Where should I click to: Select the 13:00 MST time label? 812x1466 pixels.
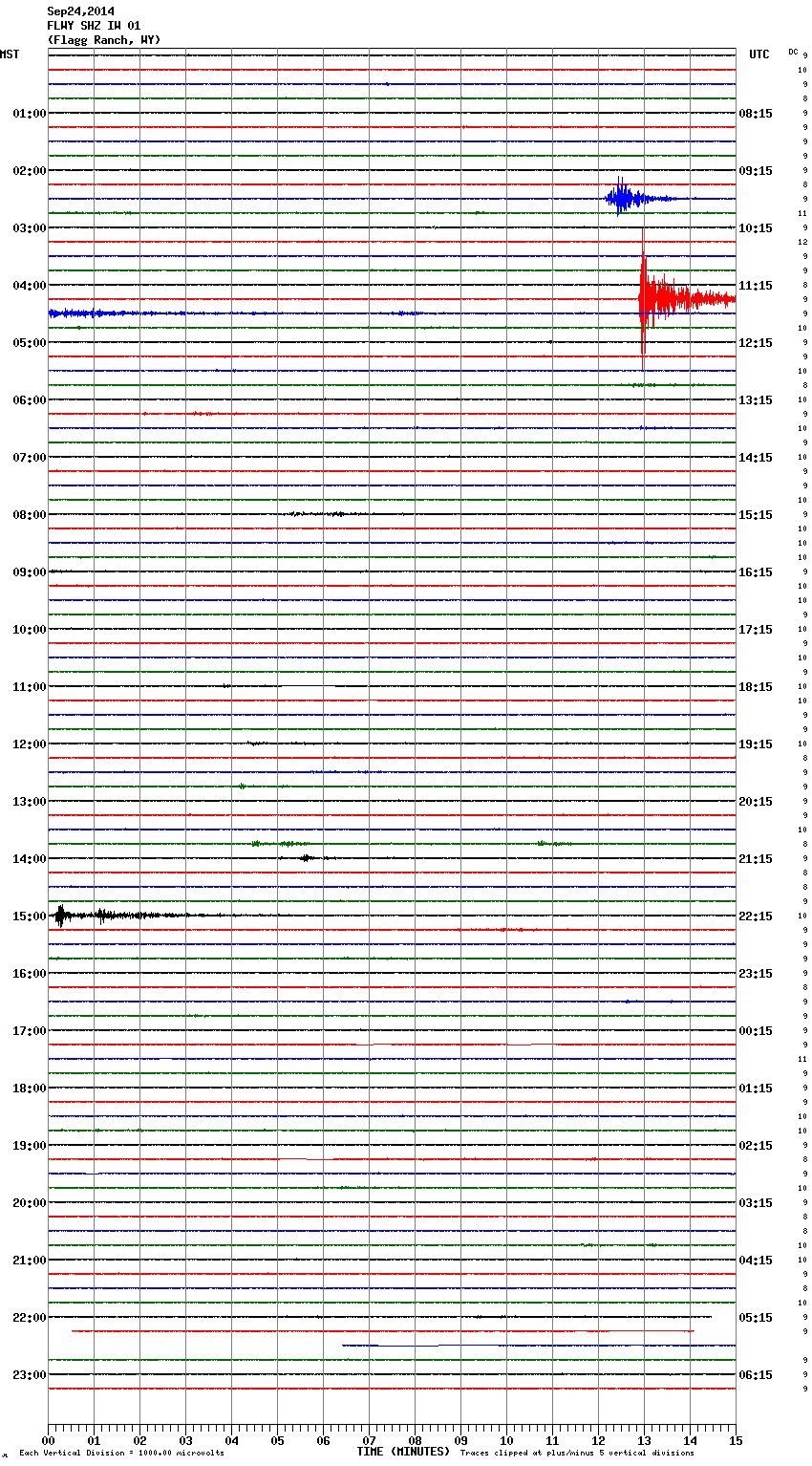point(29,802)
